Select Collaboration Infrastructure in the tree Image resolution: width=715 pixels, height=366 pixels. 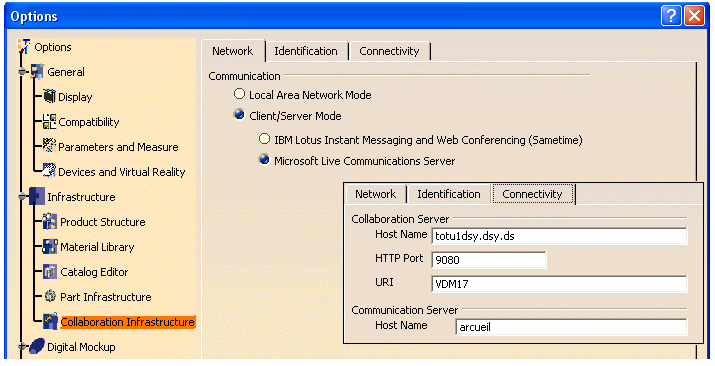127,322
